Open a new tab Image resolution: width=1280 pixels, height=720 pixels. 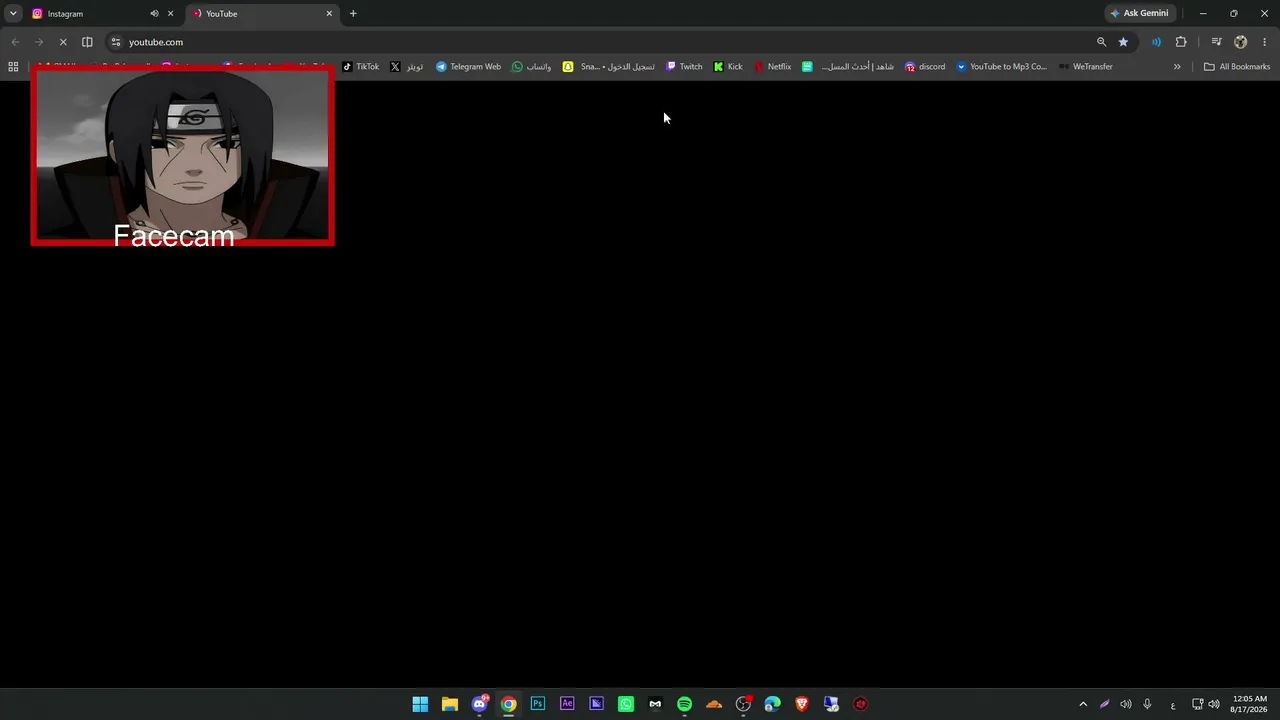point(353,14)
